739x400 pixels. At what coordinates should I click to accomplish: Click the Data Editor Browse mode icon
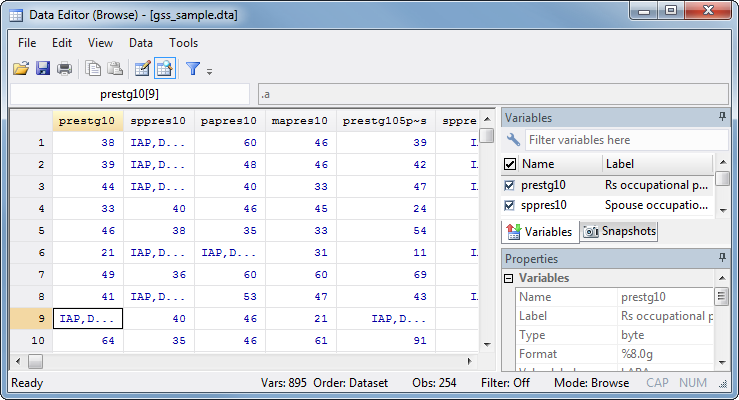tap(164, 69)
